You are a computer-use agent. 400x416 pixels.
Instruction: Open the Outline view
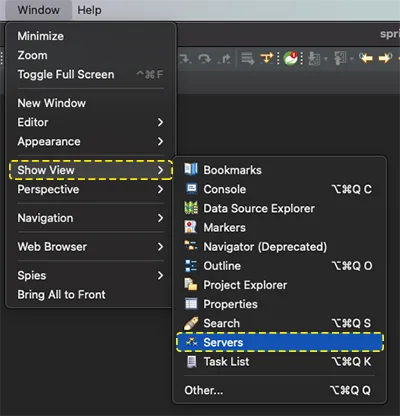[280, 266]
